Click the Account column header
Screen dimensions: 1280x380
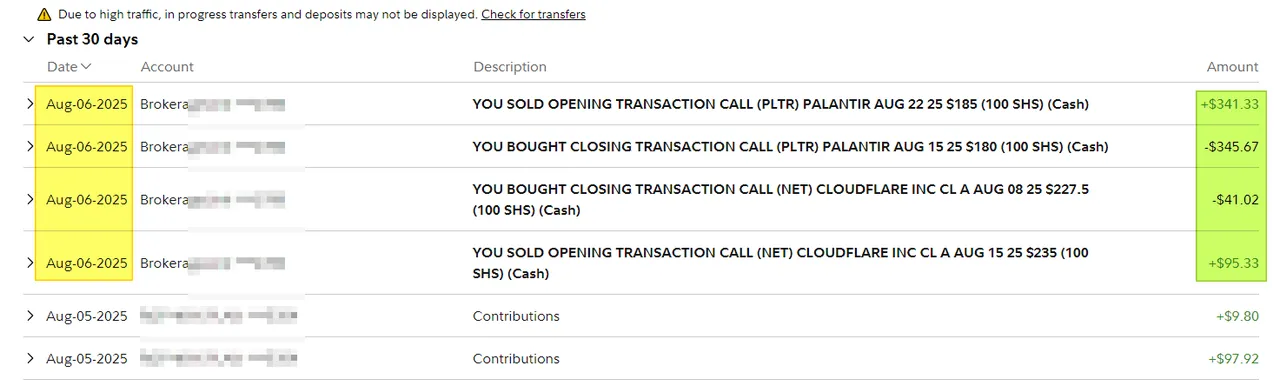[x=167, y=67]
